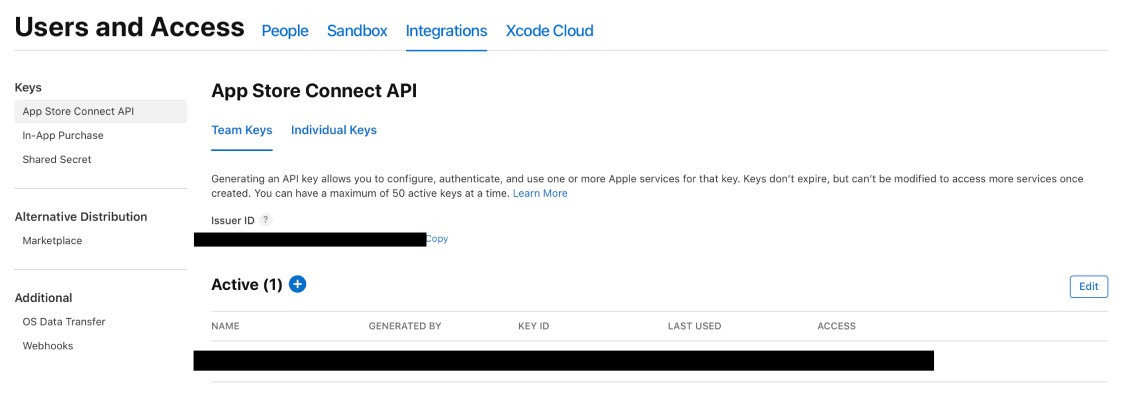Screen dimensions: 1126x400
Task: Click the Learn More link
Action: 540,193
